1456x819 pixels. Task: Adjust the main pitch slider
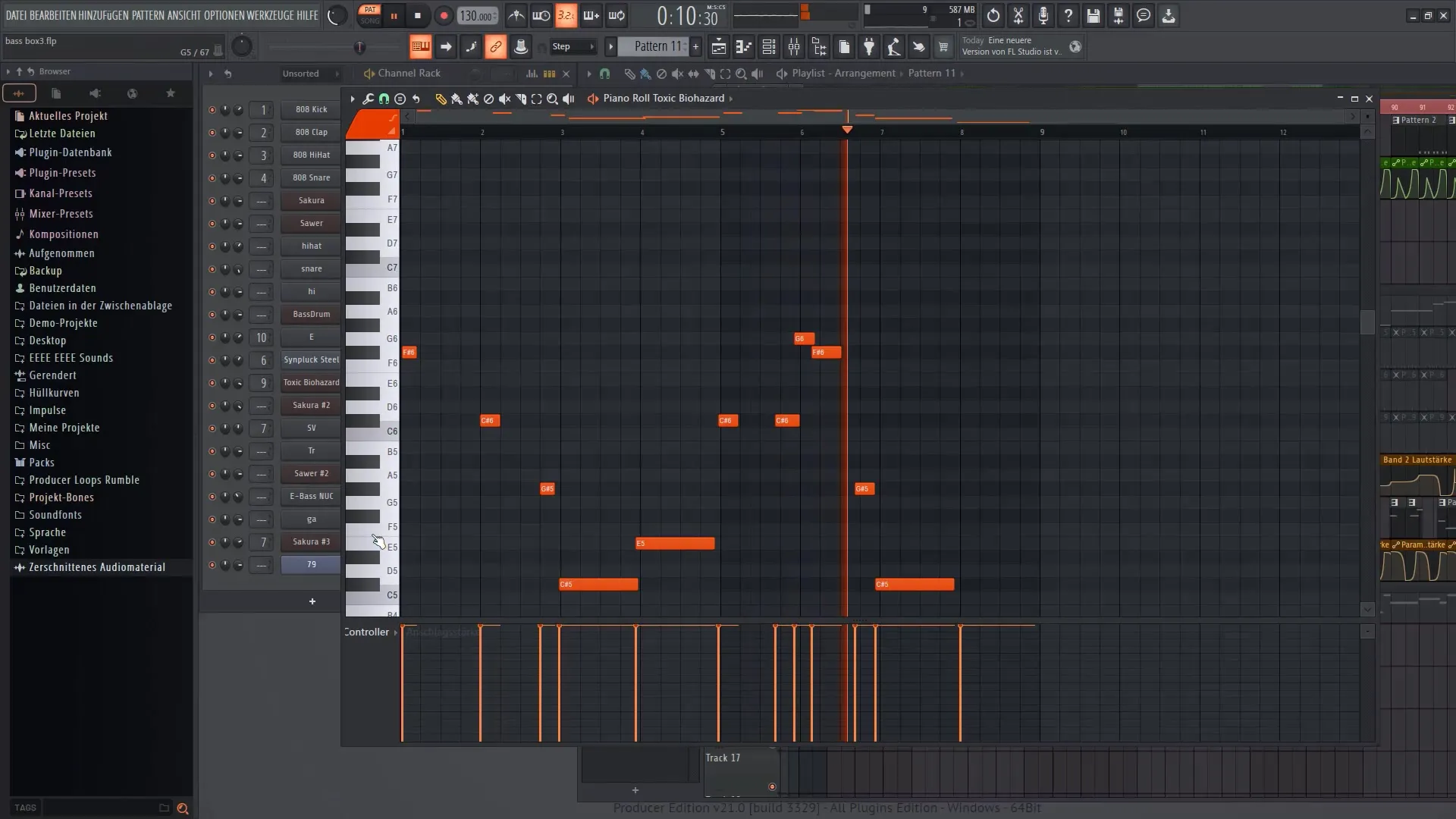(359, 48)
